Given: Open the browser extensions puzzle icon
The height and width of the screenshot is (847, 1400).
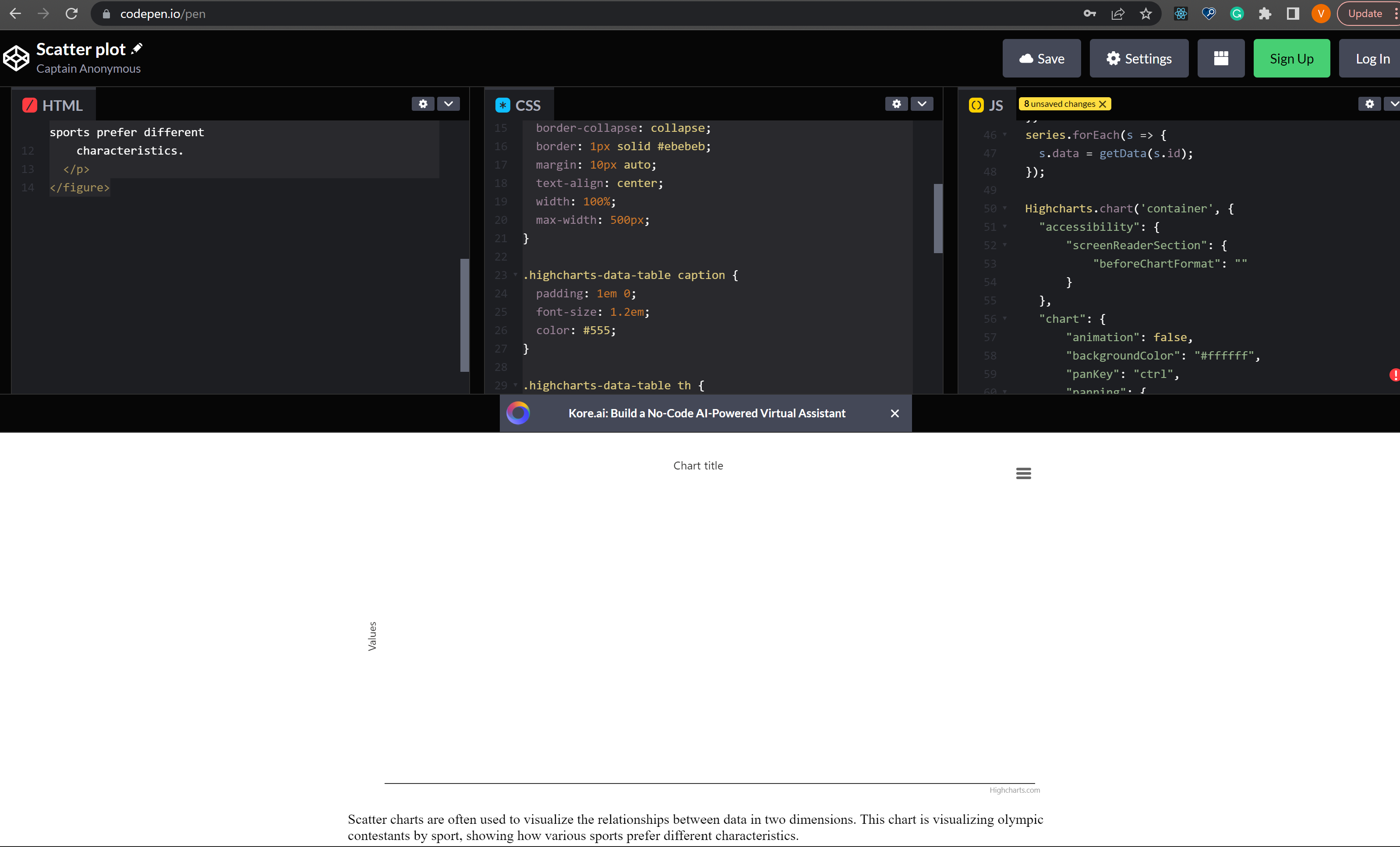Looking at the screenshot, I should click(1264, 14).
